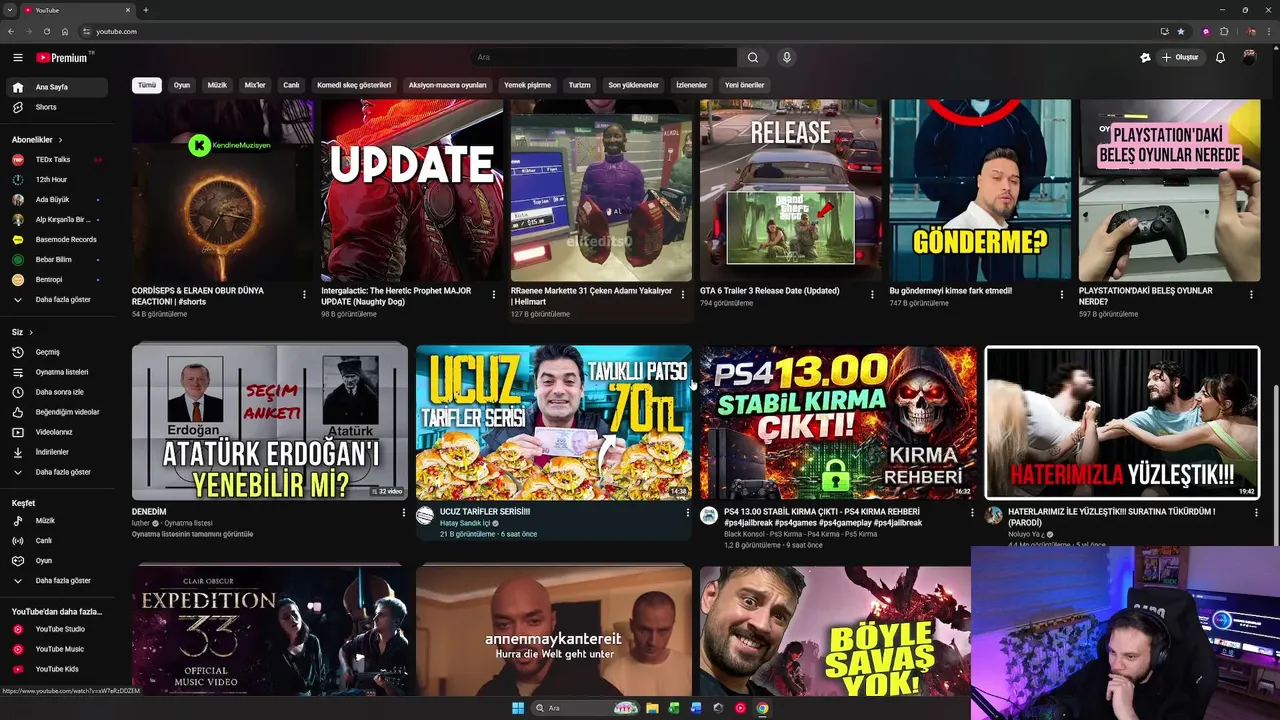Click the Oluştur create button

pyautogui.click(x=1180, y=58)
